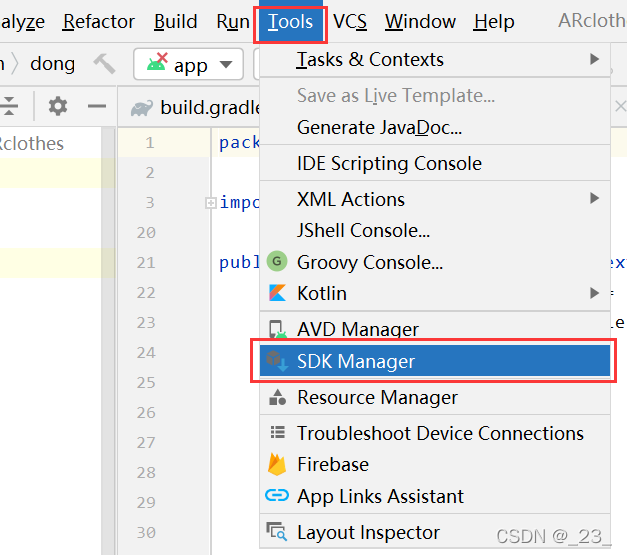This screenshot has height=555, width=627.
Task: Click the Gradle elephant icon on tab
Action: [142, 108]
